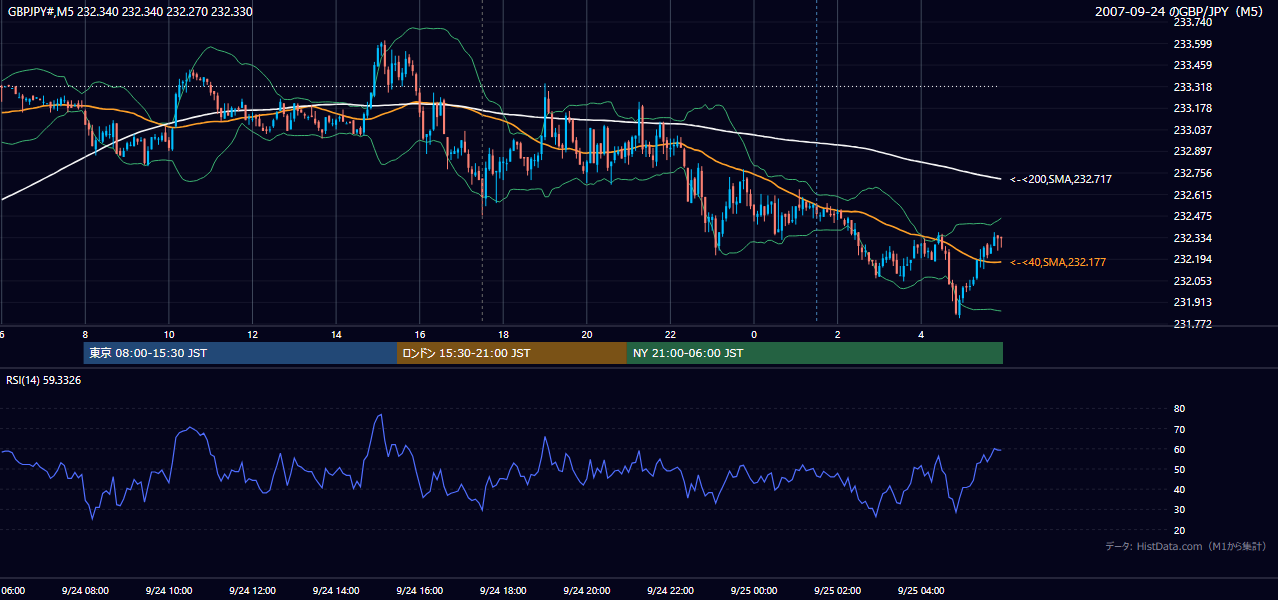Viewport: 1278px width, 600px height.
Task: Select the ロンドン 15:30-21:00 JST session bar
Action: 512,353
